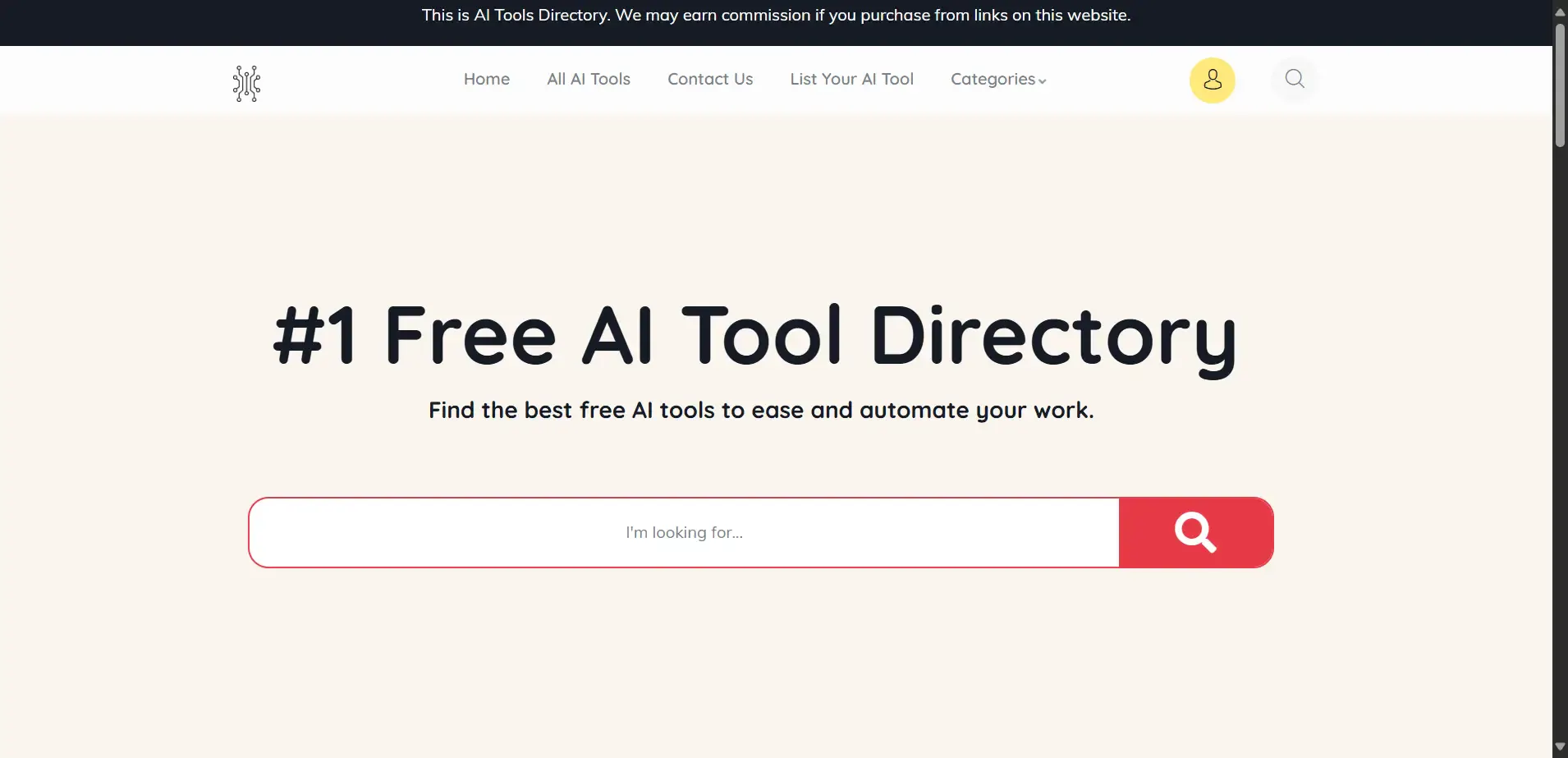
Task: Click the site logo icon
Action: [x=246, y=83]
